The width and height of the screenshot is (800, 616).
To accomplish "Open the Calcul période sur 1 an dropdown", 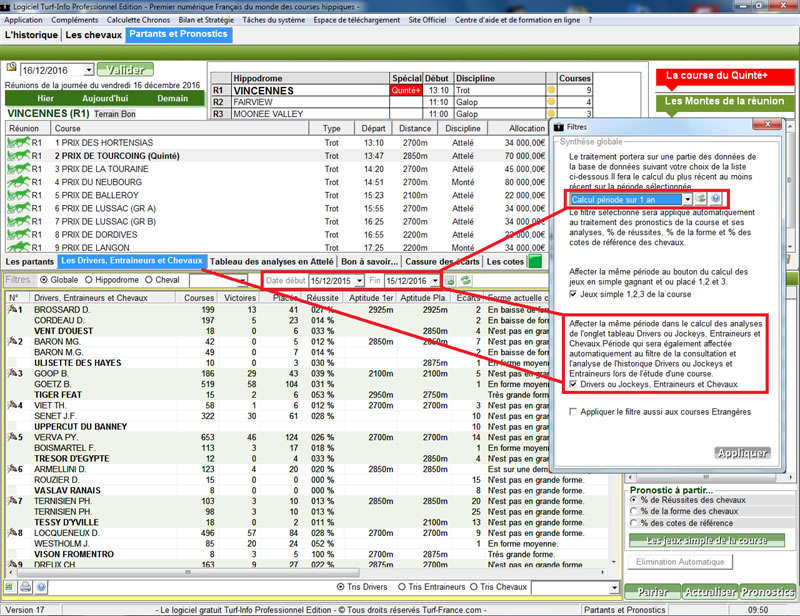I will [686, 200].
